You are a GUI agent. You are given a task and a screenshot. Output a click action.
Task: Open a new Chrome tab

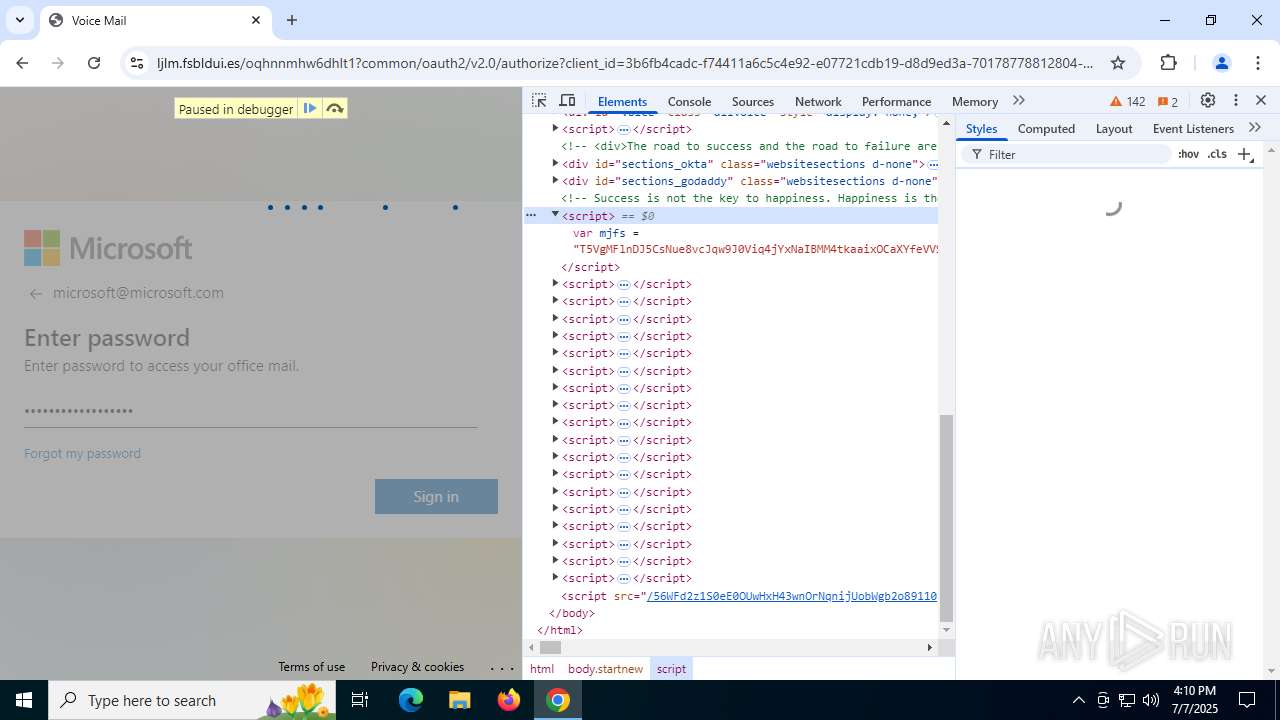[x=292, y=20]
